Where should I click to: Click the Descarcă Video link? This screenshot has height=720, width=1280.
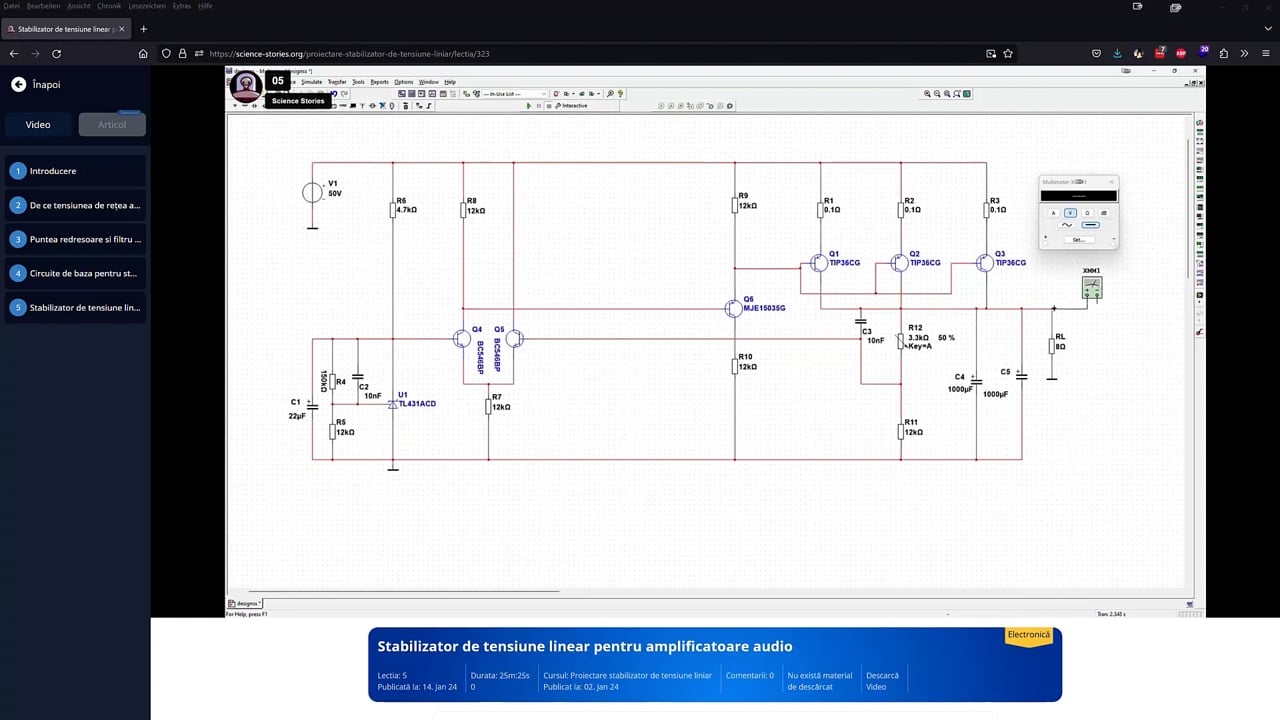coord(882,681)
